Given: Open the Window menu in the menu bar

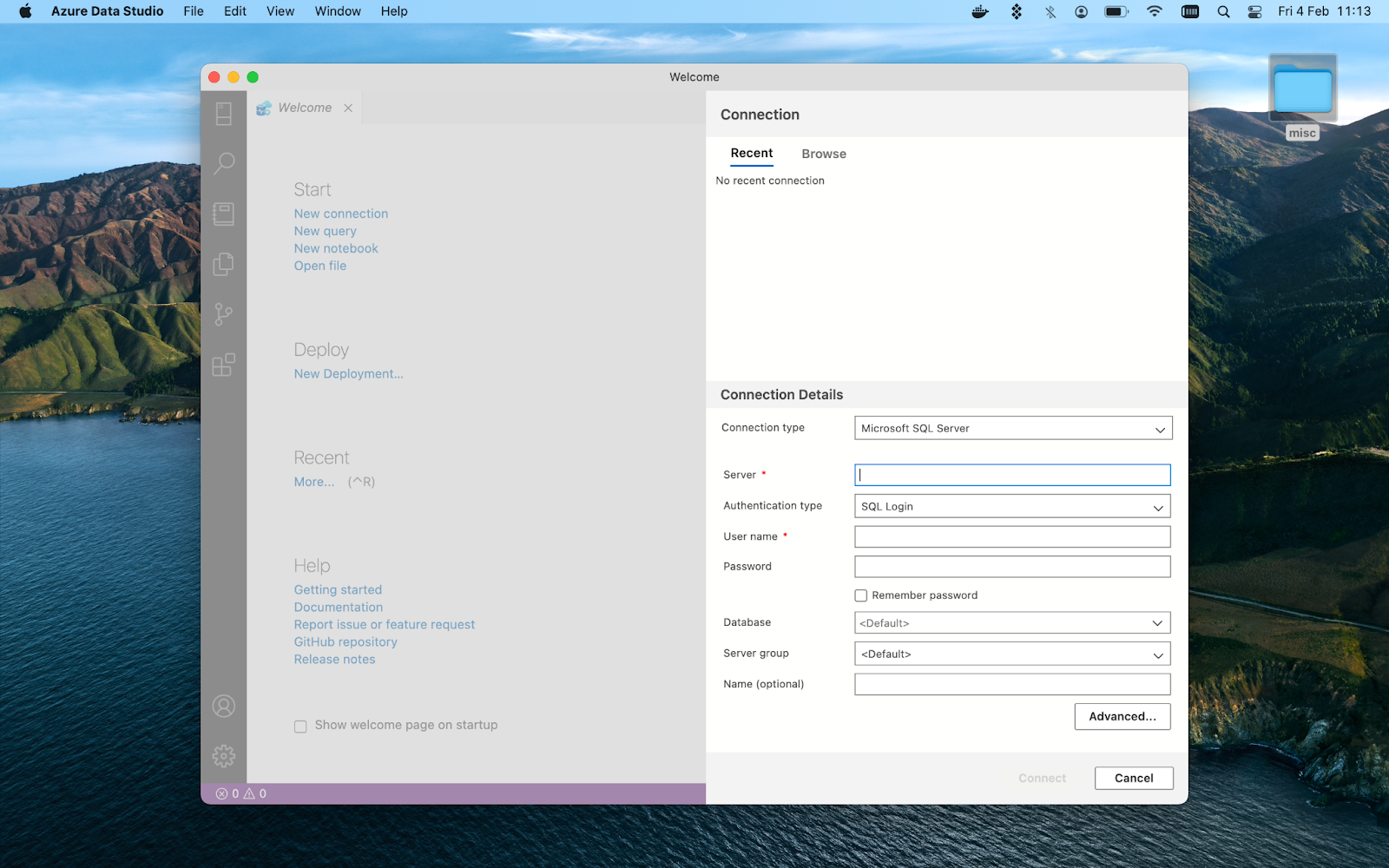Looking at the screenshot, I should click(337, 11).
